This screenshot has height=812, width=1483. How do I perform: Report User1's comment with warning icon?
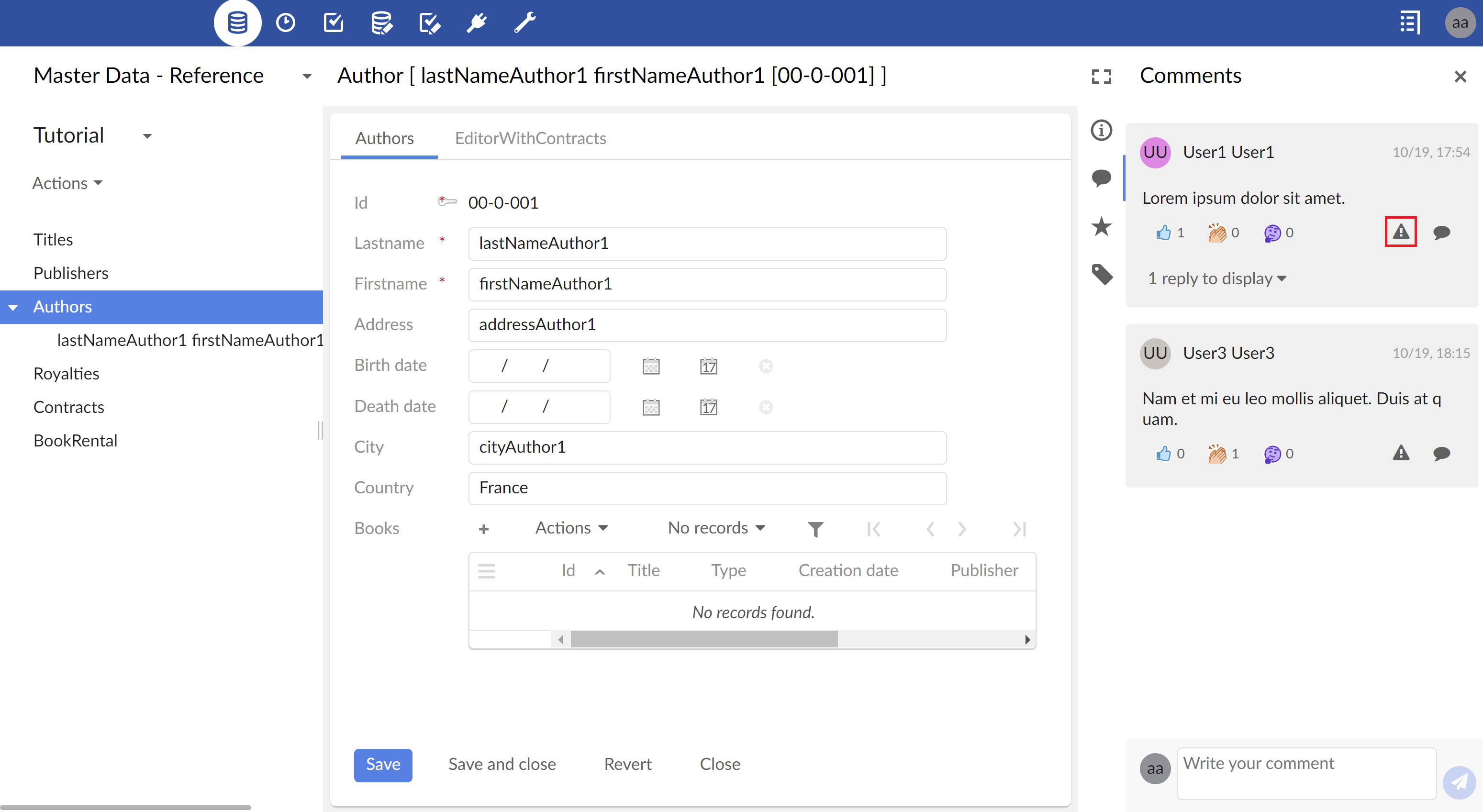pos(1400,232)
